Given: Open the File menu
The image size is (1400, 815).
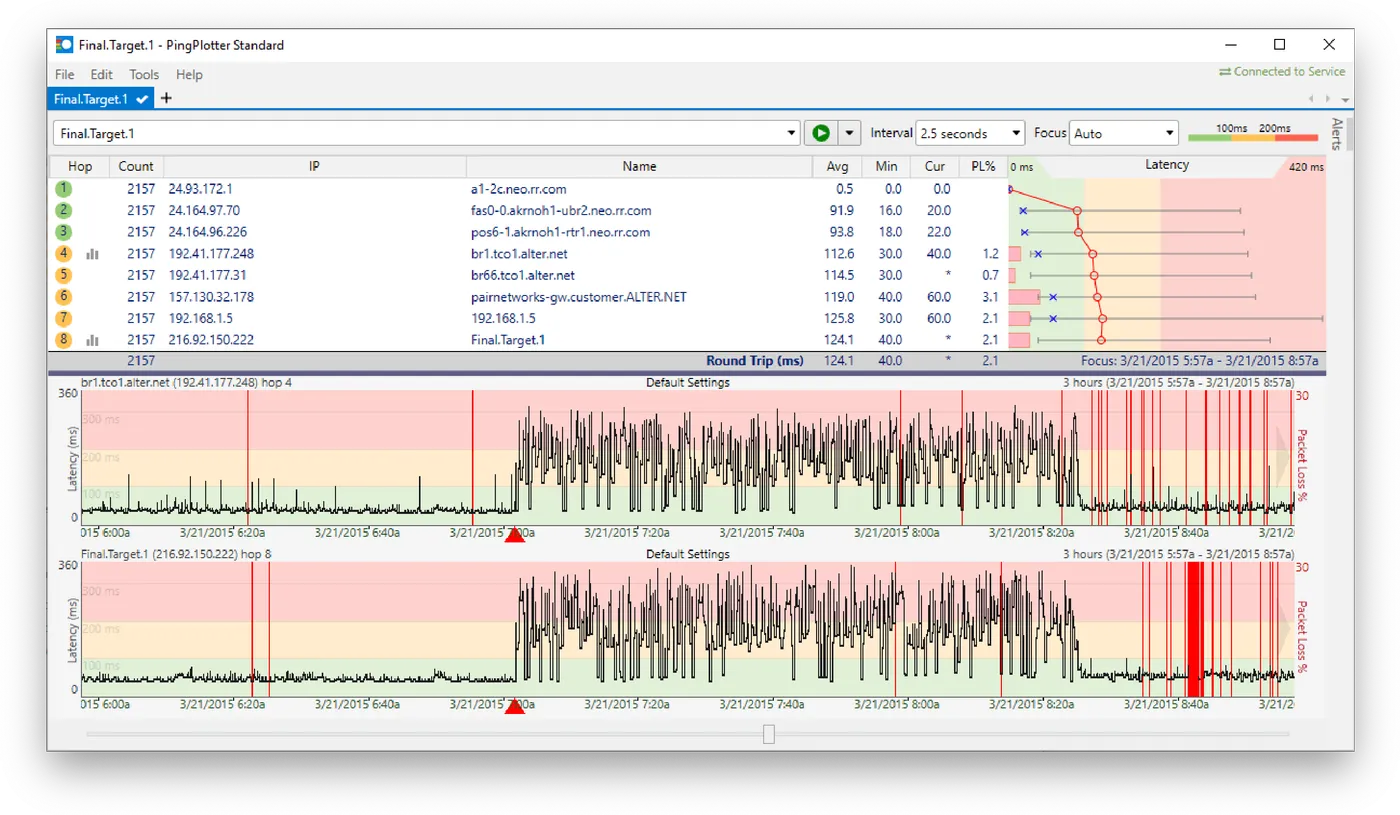Looking at the screenshot, I should [64, 74].
